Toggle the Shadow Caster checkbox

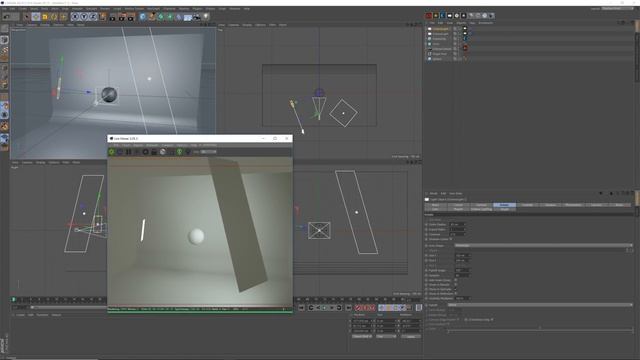tap(451, 239)
